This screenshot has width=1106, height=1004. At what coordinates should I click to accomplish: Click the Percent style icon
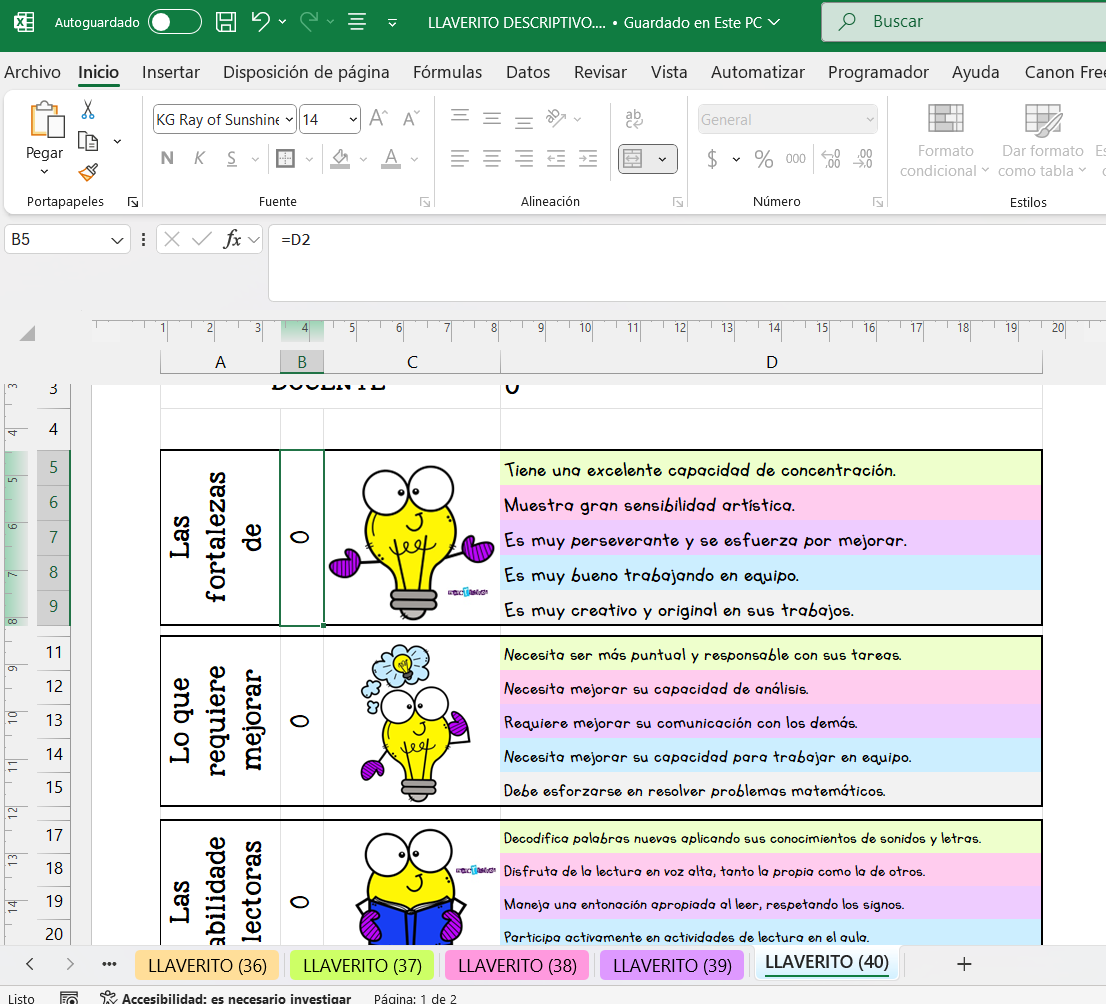(x=764, y=159)
